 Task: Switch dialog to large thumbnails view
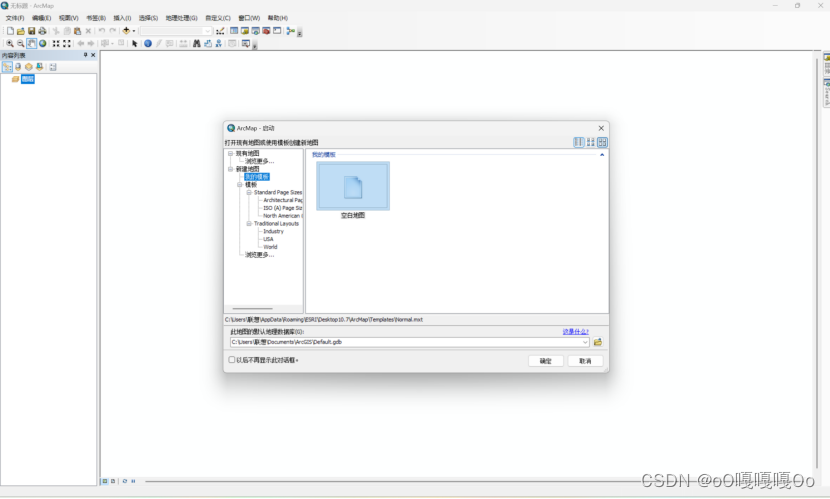tap(602, 142)
